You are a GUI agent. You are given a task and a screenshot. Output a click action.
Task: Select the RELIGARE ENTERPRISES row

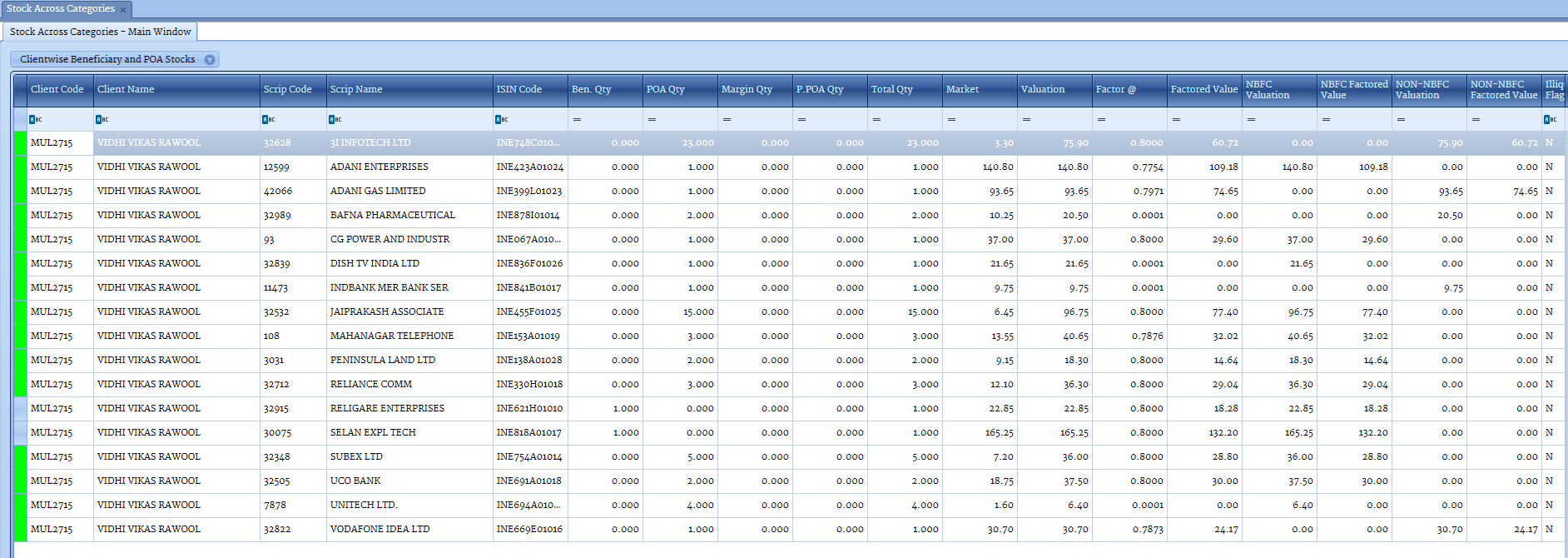coord(387,408)
